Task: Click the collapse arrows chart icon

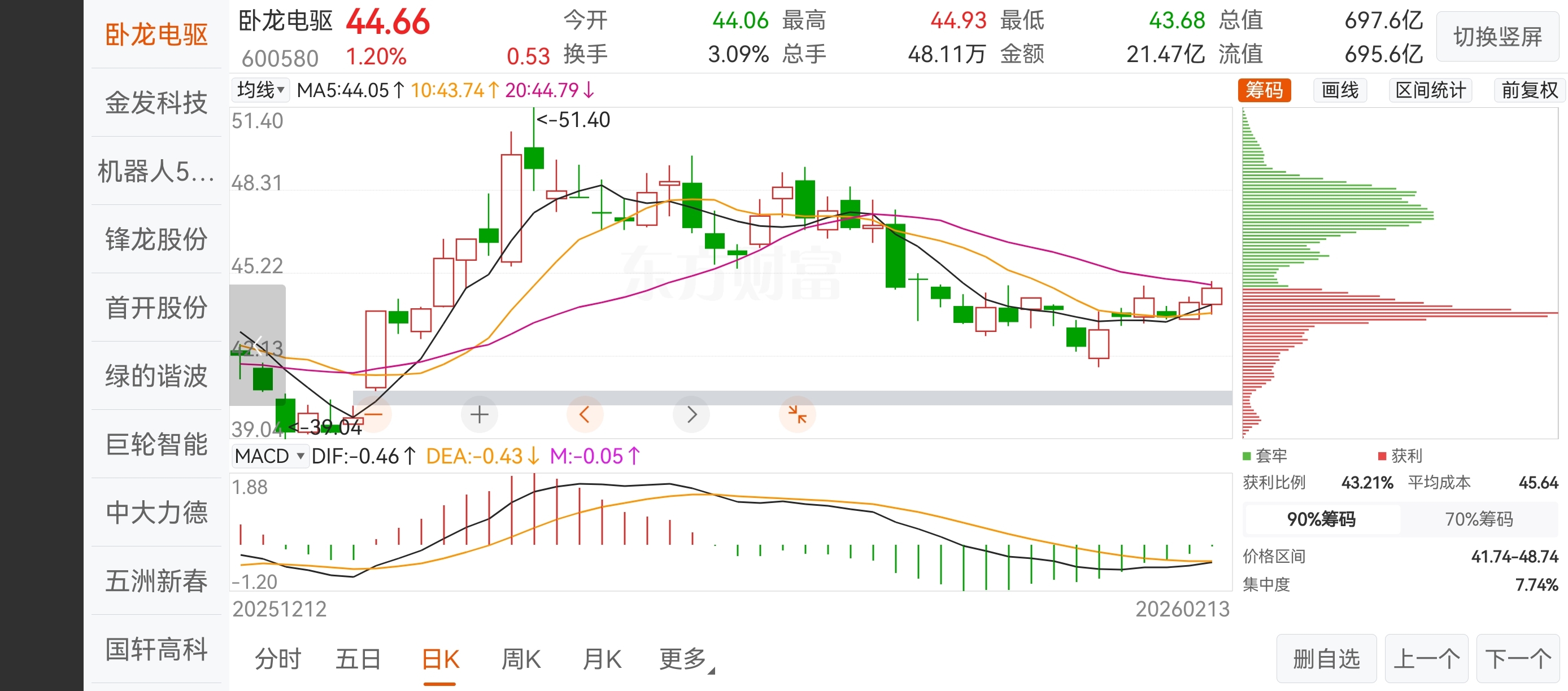Action: [x=797, y=415]
